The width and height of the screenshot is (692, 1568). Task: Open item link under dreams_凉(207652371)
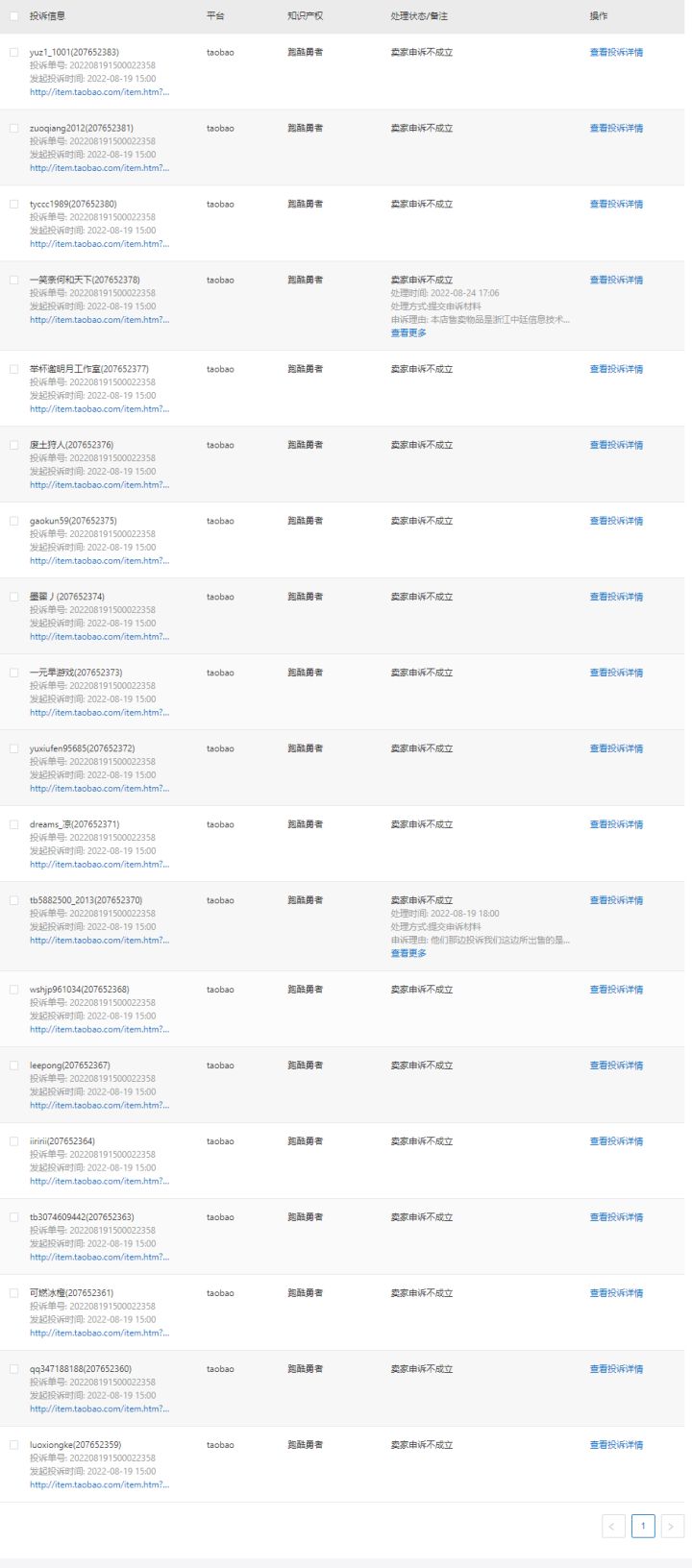pos(99,864)
